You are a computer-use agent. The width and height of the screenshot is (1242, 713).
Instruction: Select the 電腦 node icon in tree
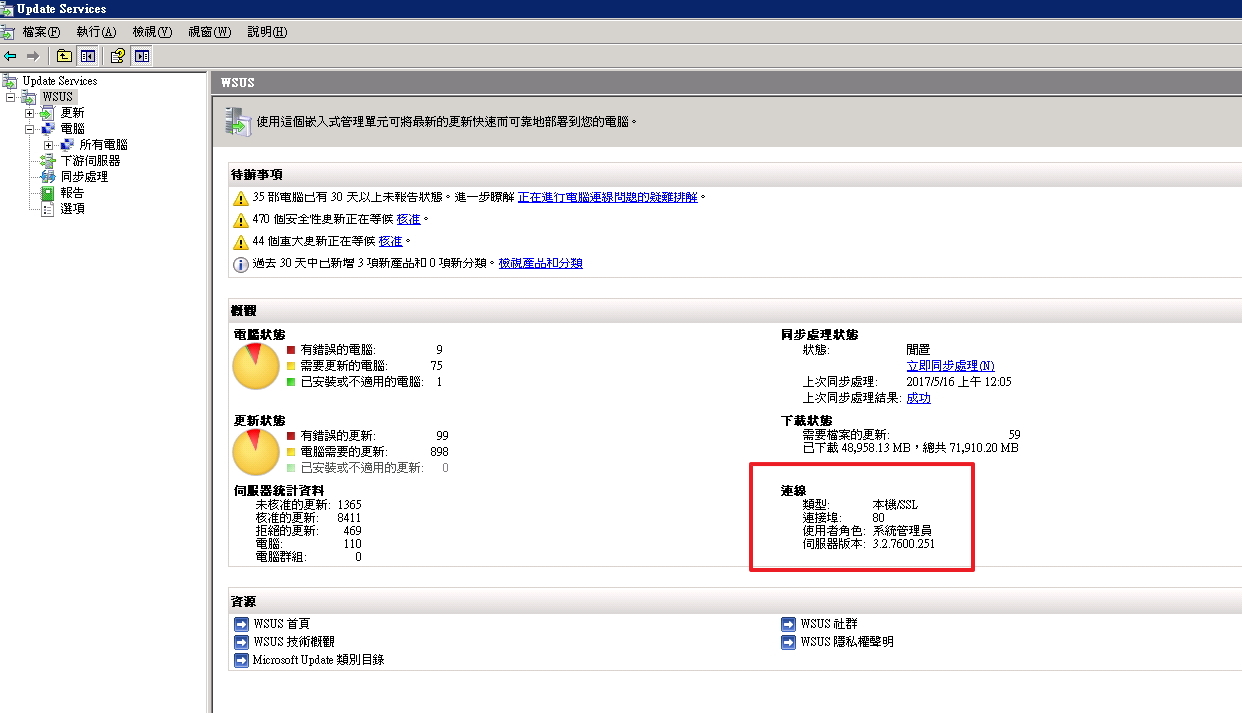pos(48,129)
